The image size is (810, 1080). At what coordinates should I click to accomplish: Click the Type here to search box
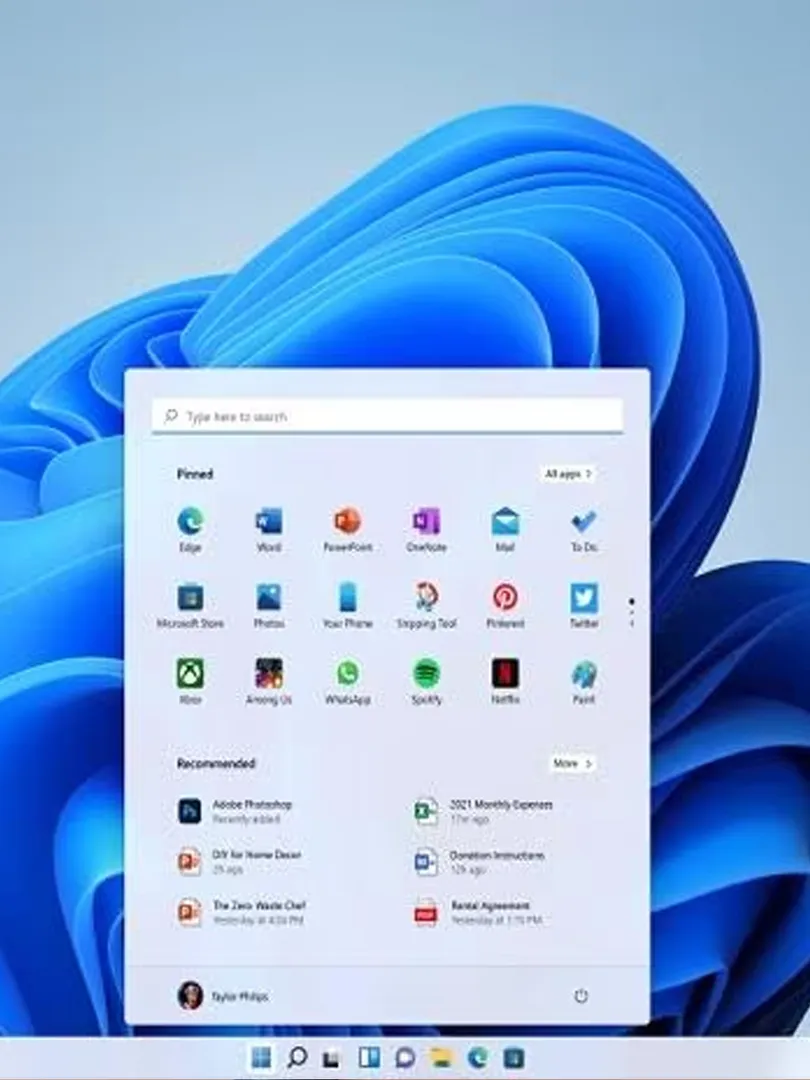point(388,416)
